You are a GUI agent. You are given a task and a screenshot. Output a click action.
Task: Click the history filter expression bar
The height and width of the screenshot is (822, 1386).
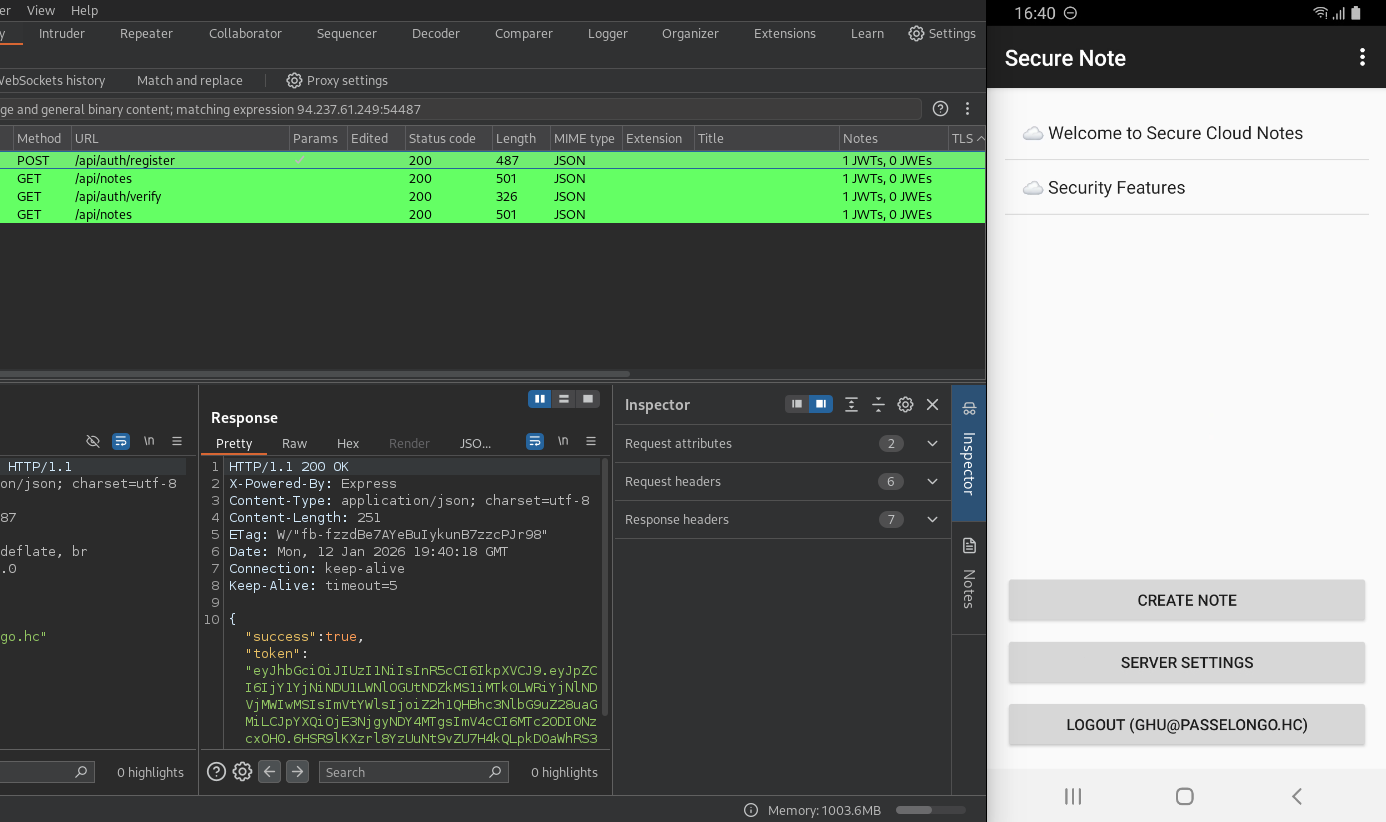click(x=461, y=109)
